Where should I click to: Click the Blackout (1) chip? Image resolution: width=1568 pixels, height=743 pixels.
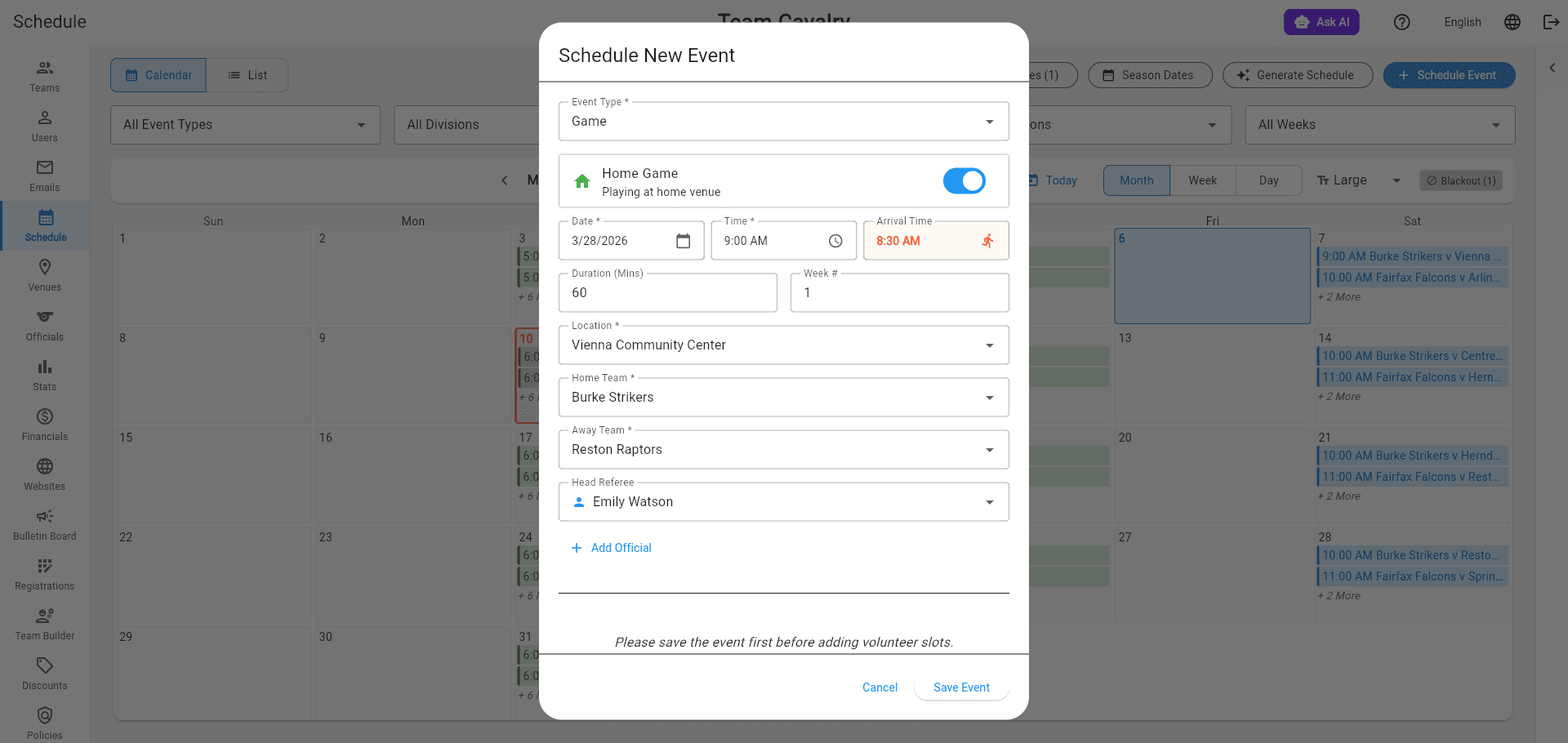point(1461,180)
